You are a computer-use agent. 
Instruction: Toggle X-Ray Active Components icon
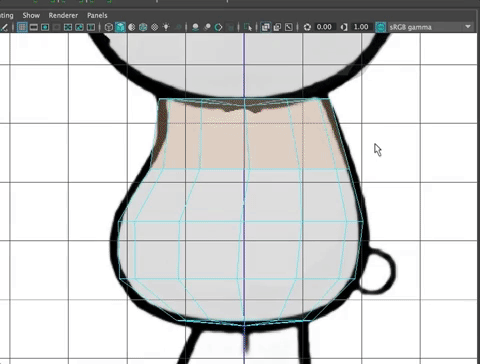(x=277, y=27)
